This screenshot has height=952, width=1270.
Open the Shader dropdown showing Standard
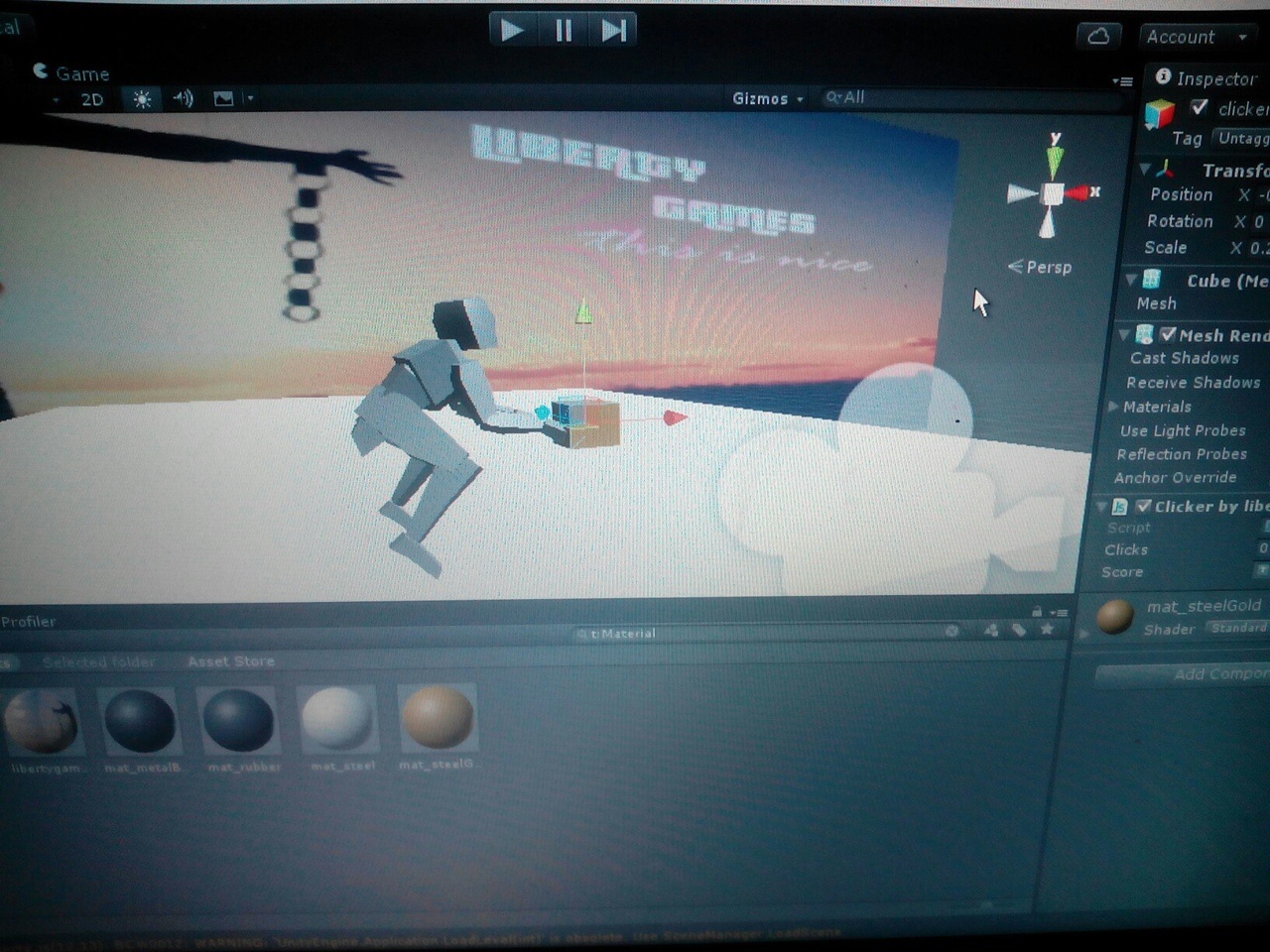click(x=1237, y=628)
